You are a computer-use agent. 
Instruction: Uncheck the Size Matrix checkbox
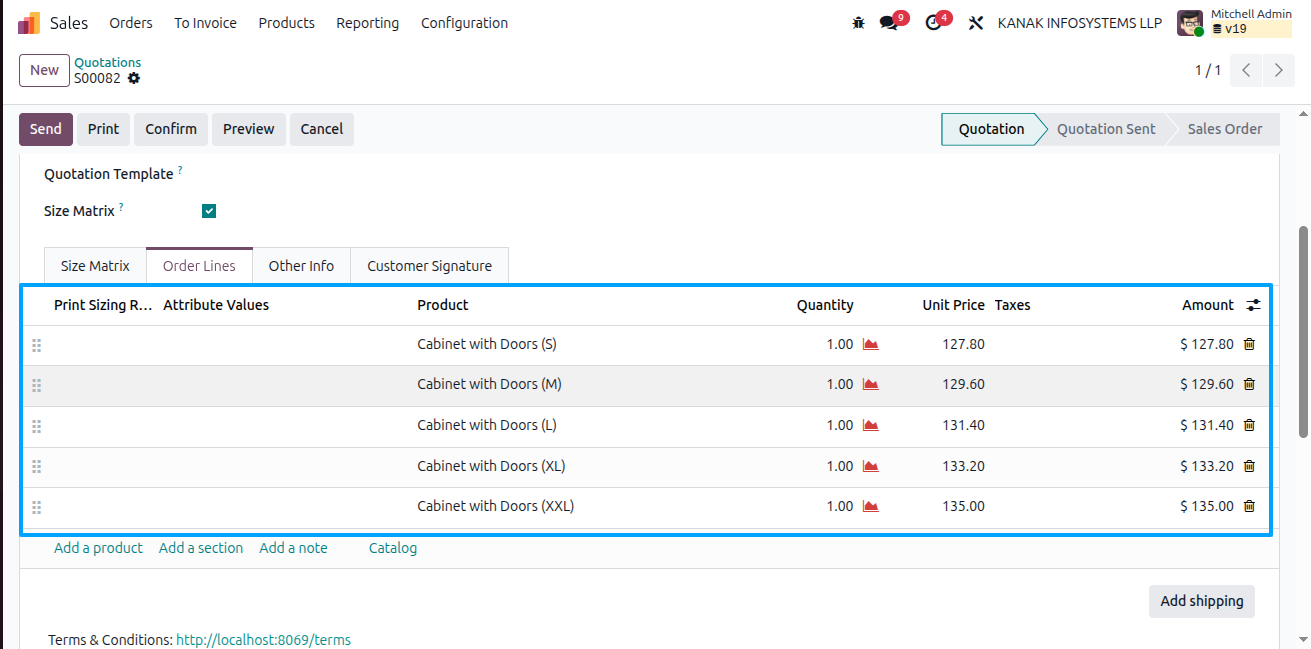click(x=209, y=211)
